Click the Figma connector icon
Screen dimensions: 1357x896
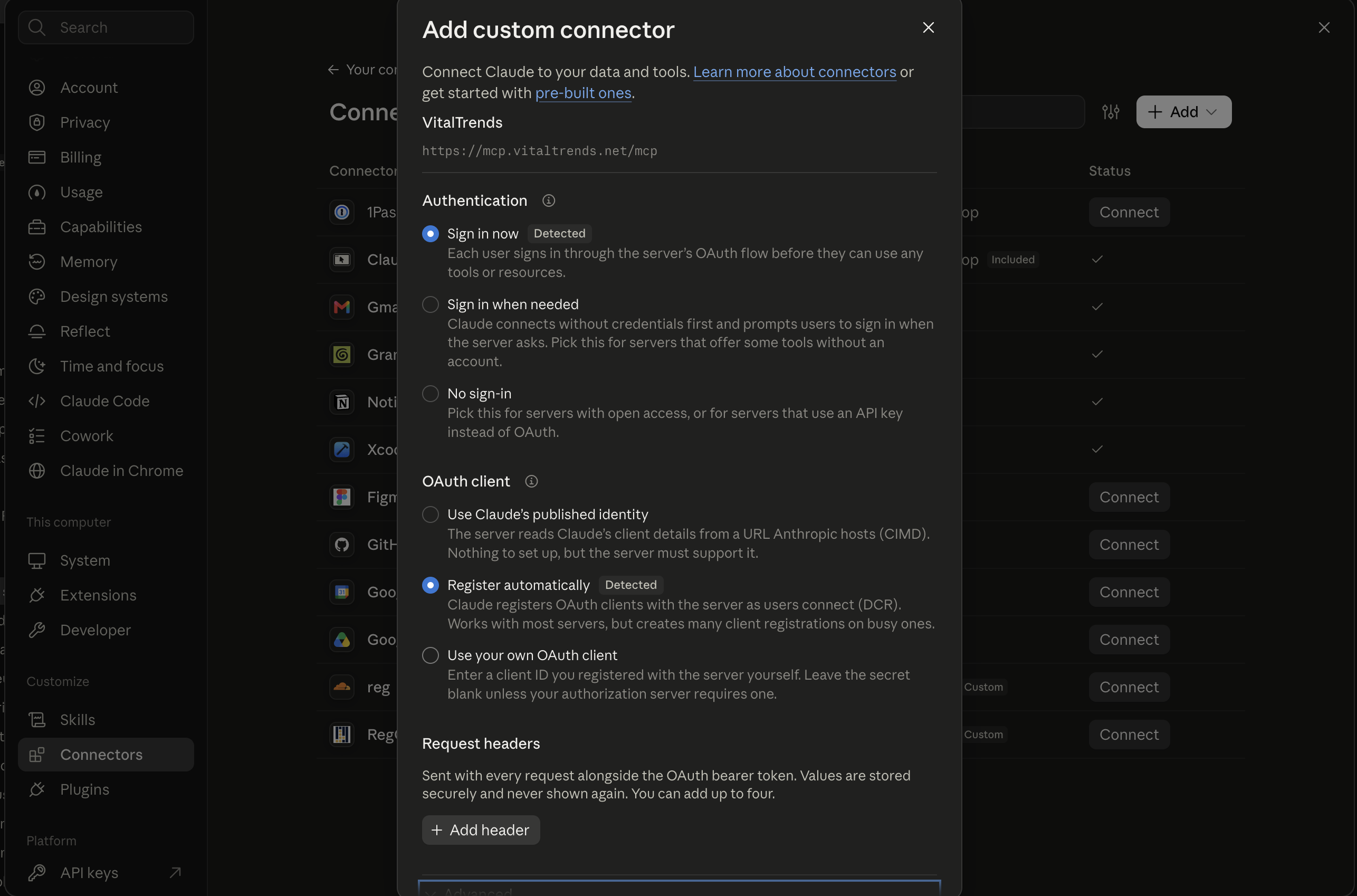click(x=342, y=497)
